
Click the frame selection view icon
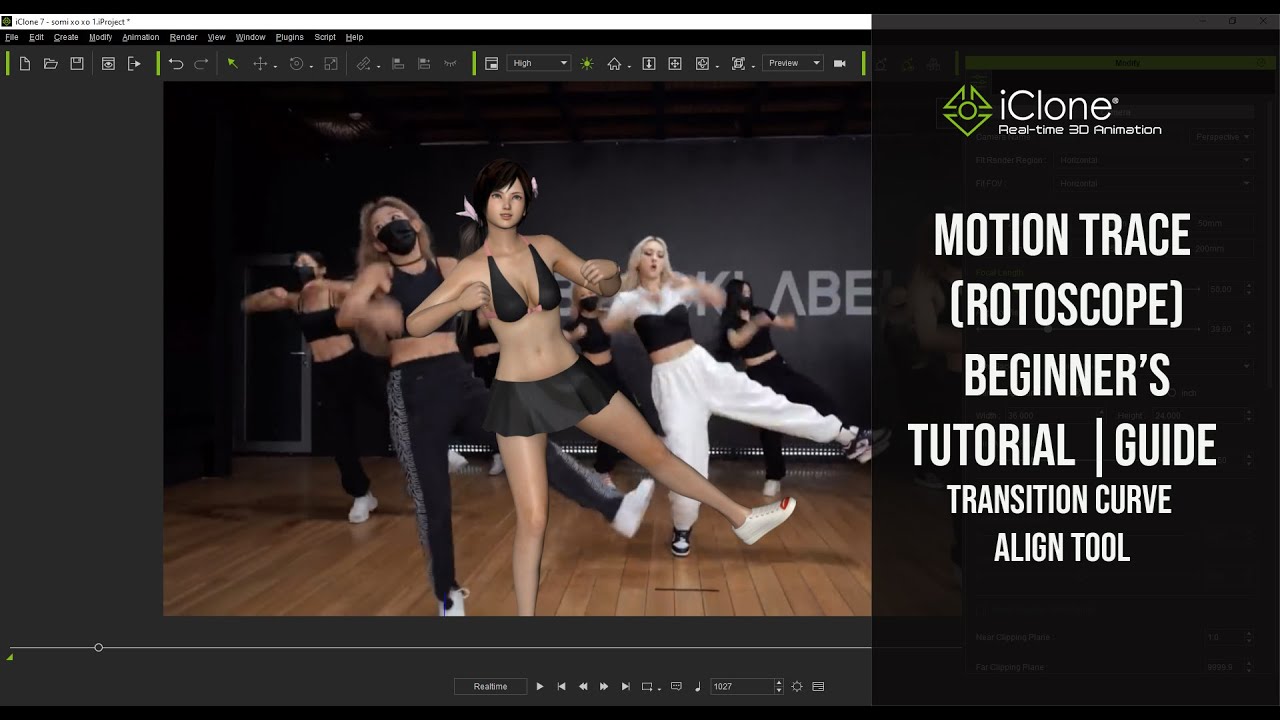[738, 63]
